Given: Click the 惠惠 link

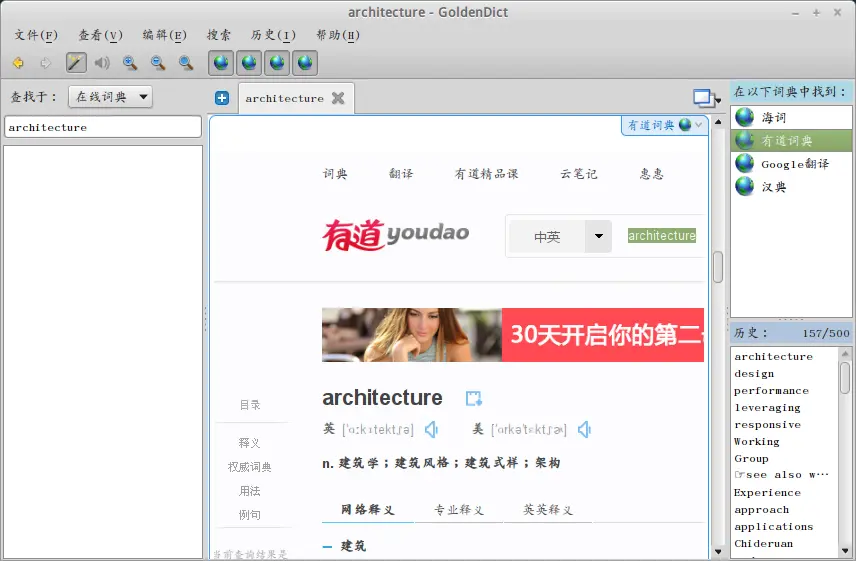Looking at the screenshot, I should click(x=652, y=174).
